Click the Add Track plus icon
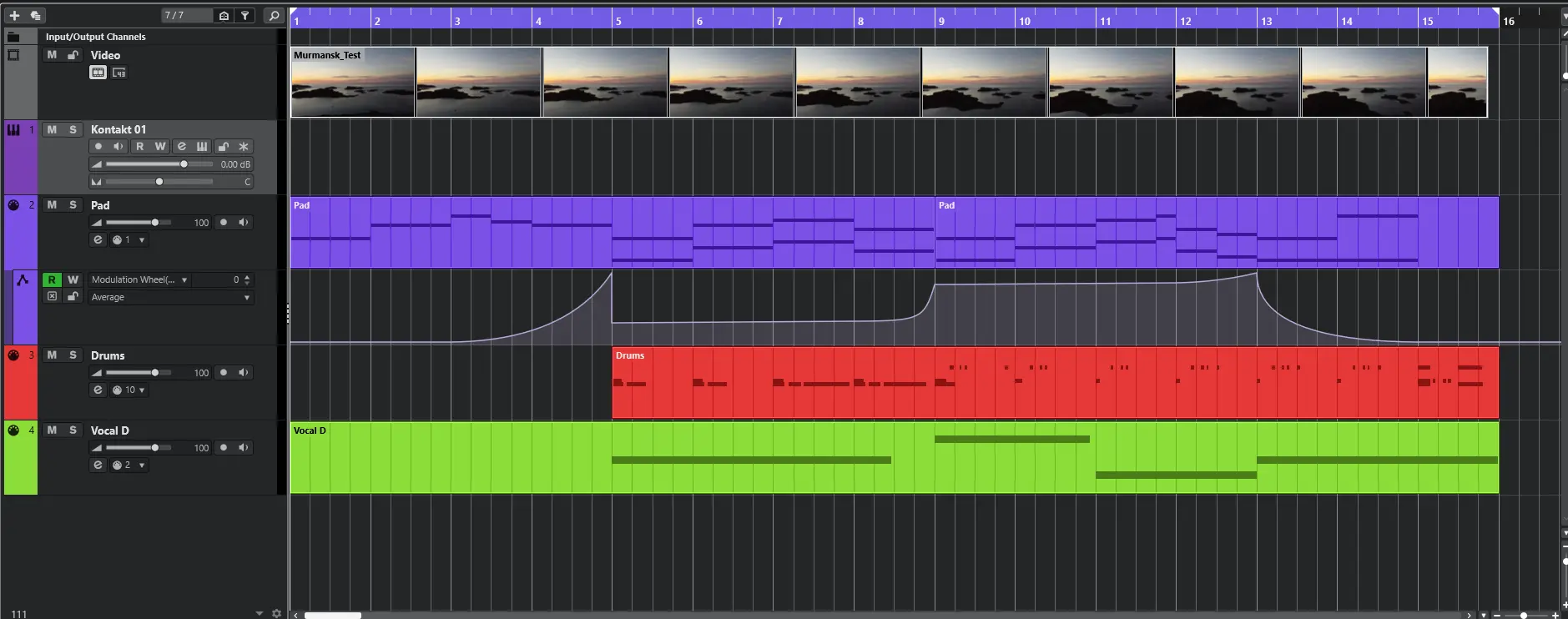 pos(14,15)
